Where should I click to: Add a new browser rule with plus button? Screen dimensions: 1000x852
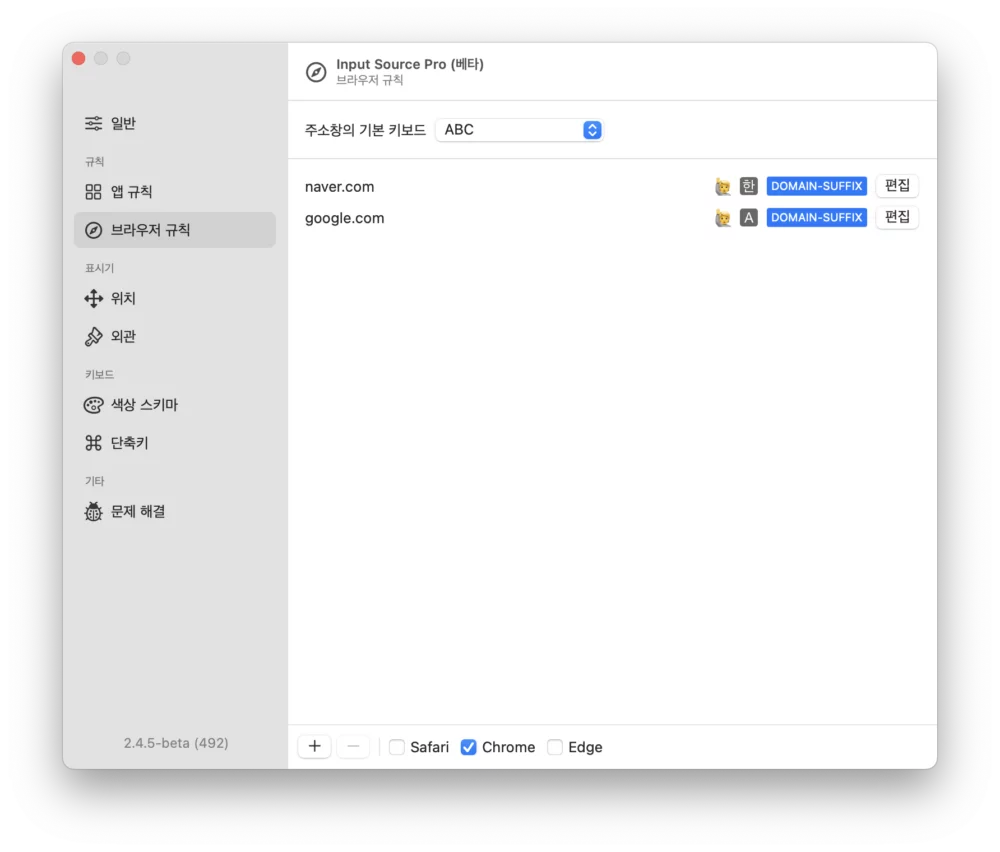click(x=314, y=747)
